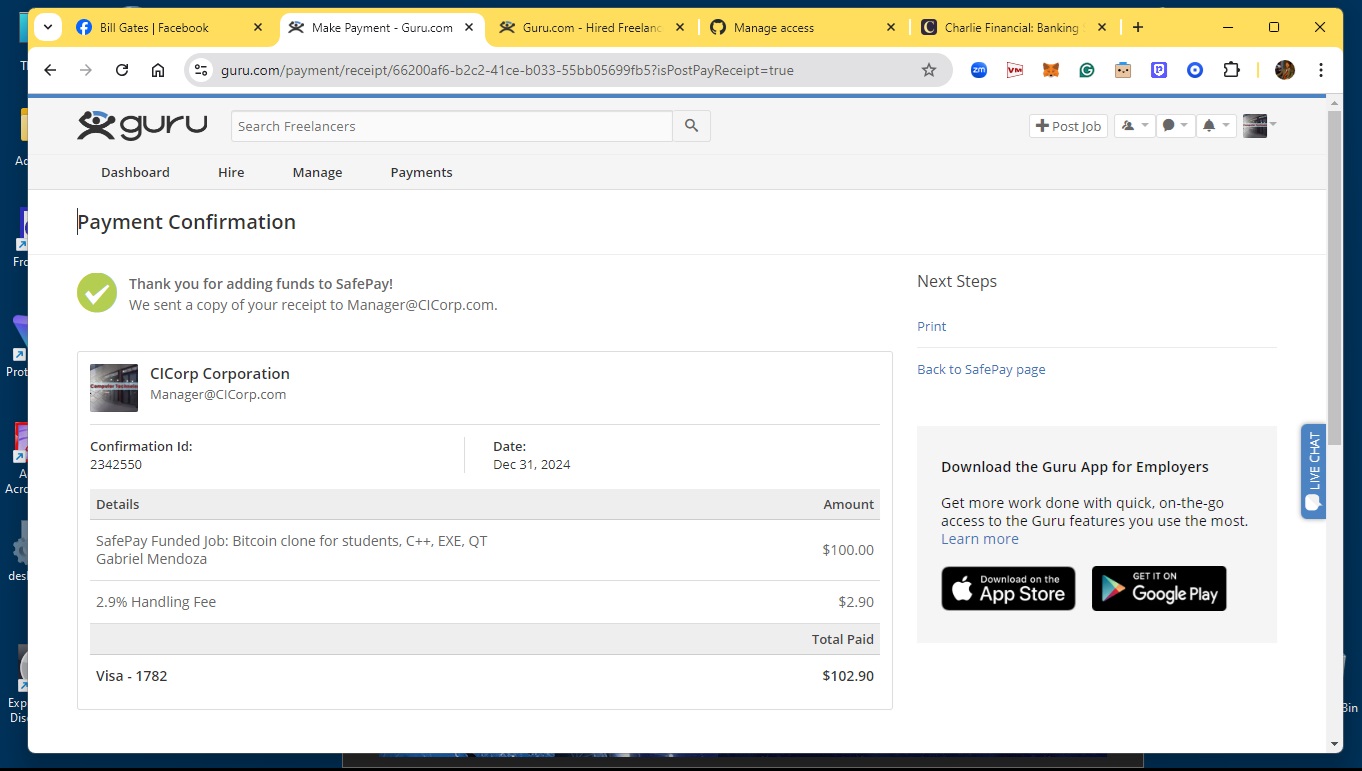
Task: Open the MetaMask fox extension
Action: point(1051,70)
